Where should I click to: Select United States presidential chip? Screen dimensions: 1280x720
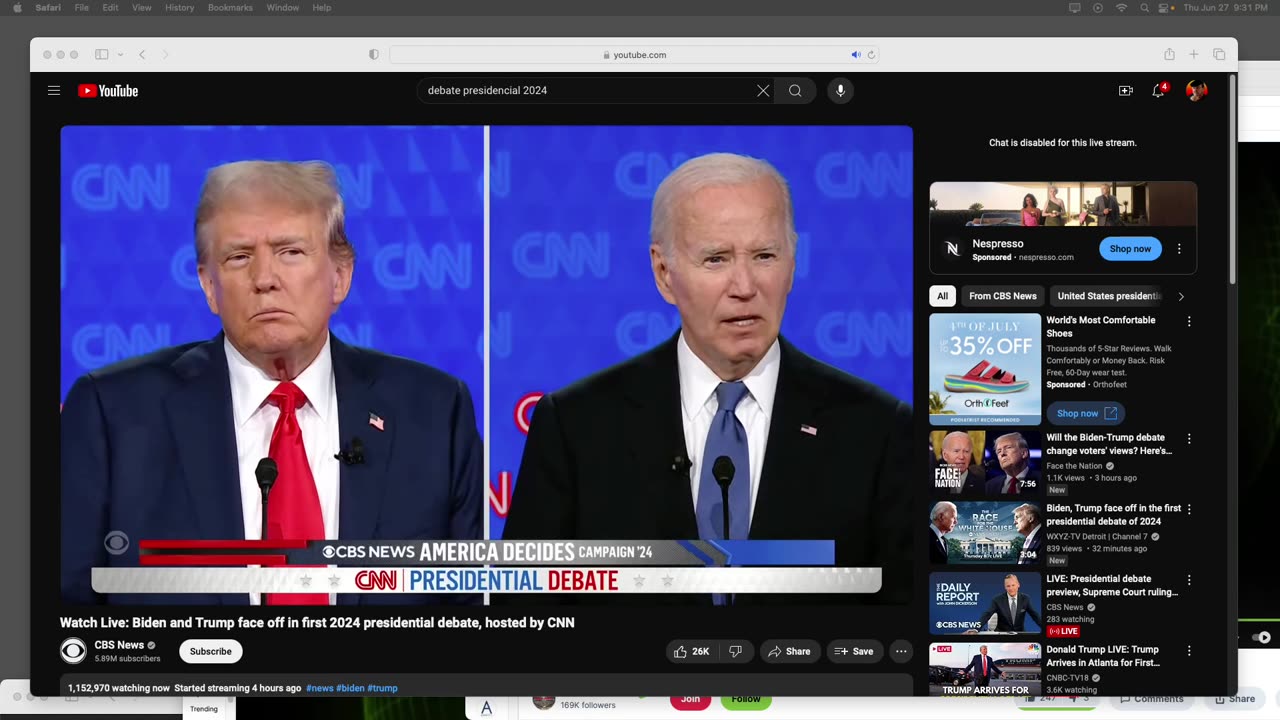coord(1109,296)
